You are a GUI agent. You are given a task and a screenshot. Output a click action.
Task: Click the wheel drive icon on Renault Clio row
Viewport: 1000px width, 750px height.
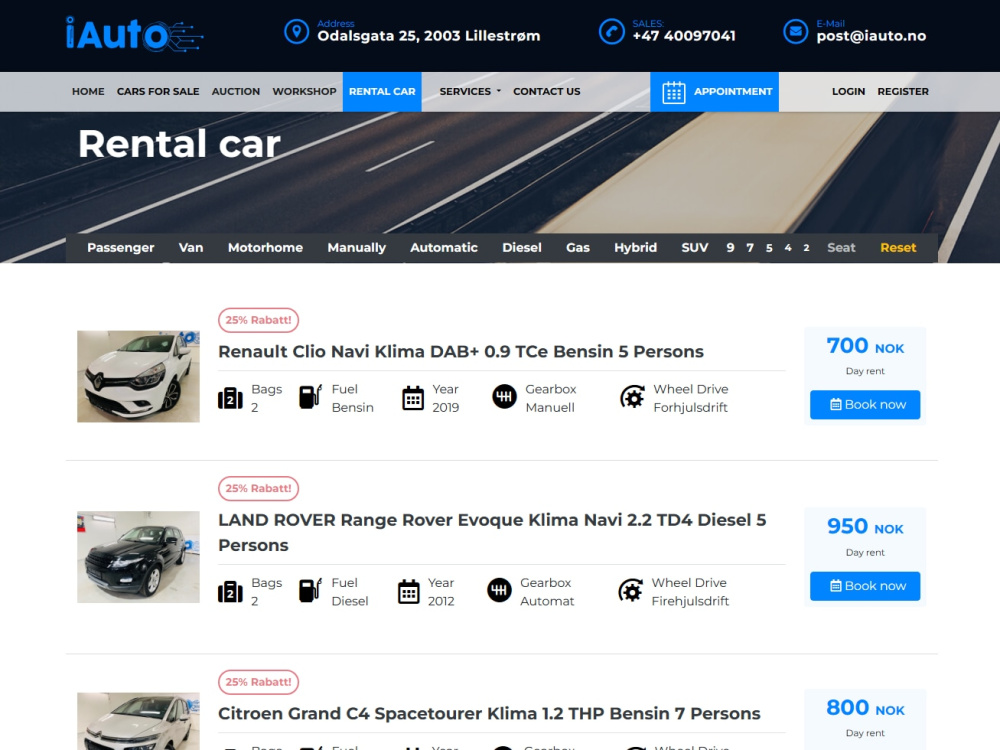pos(632,397)
